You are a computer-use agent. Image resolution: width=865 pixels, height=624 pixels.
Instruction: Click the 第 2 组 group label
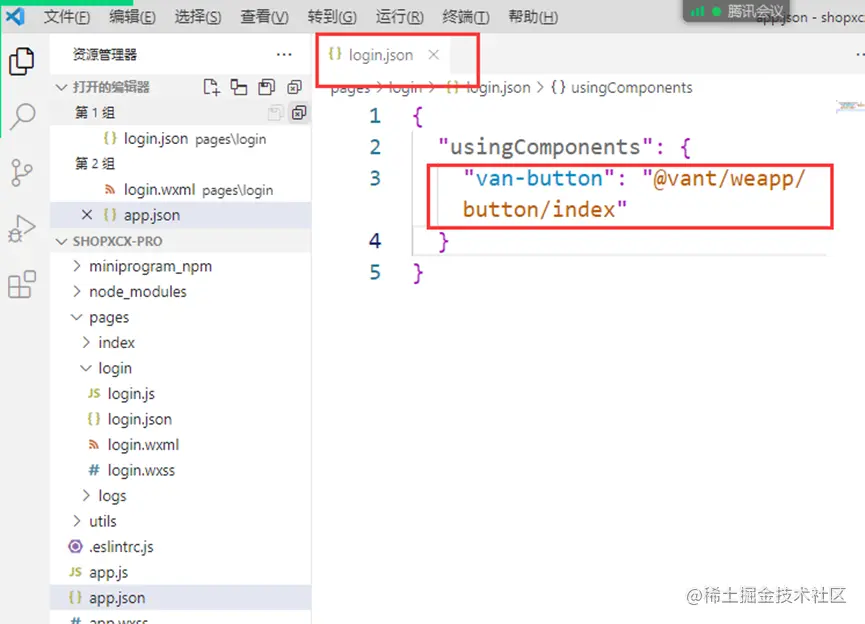(95, 163)
